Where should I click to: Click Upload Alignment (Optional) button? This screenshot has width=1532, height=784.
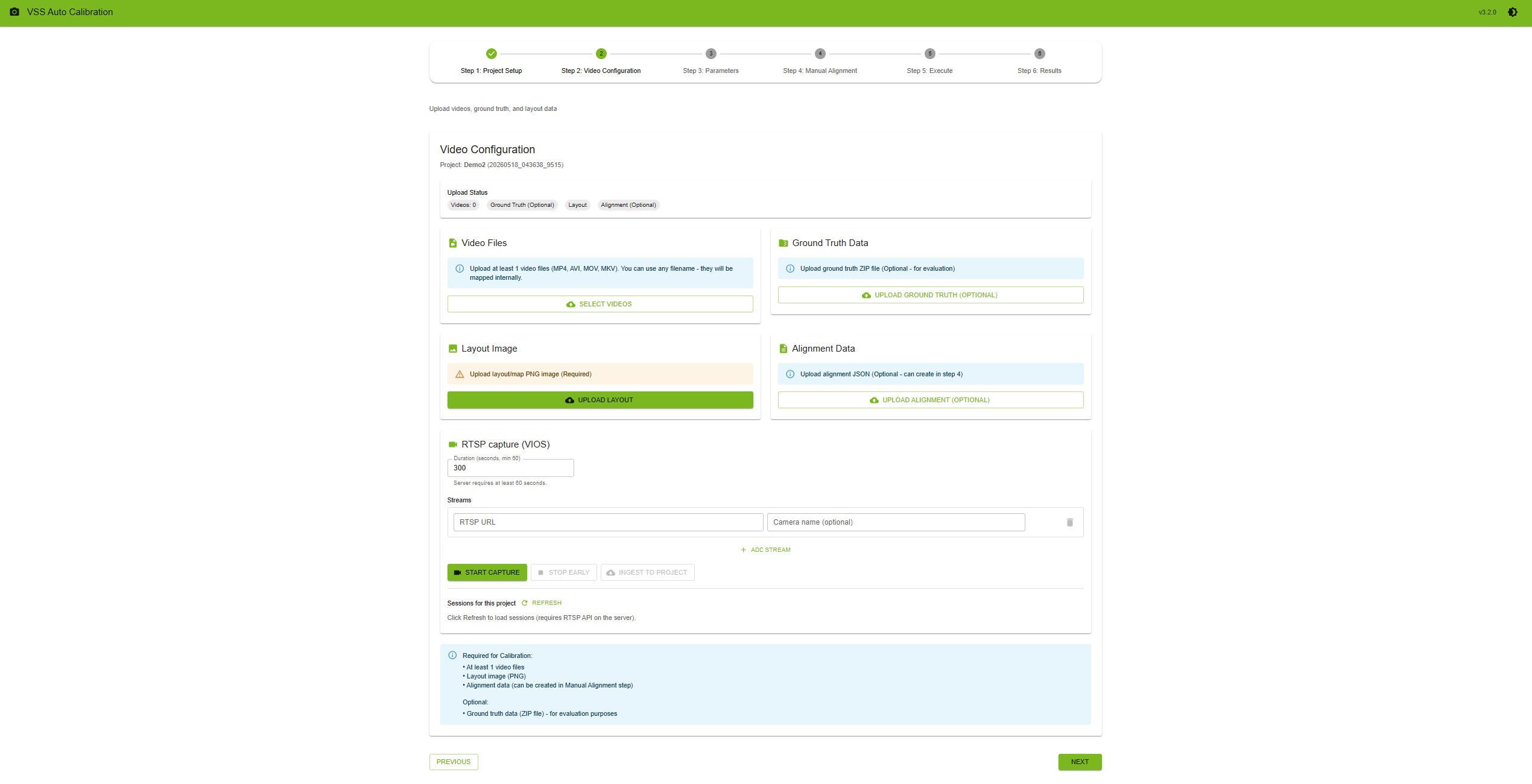point(931,400)
